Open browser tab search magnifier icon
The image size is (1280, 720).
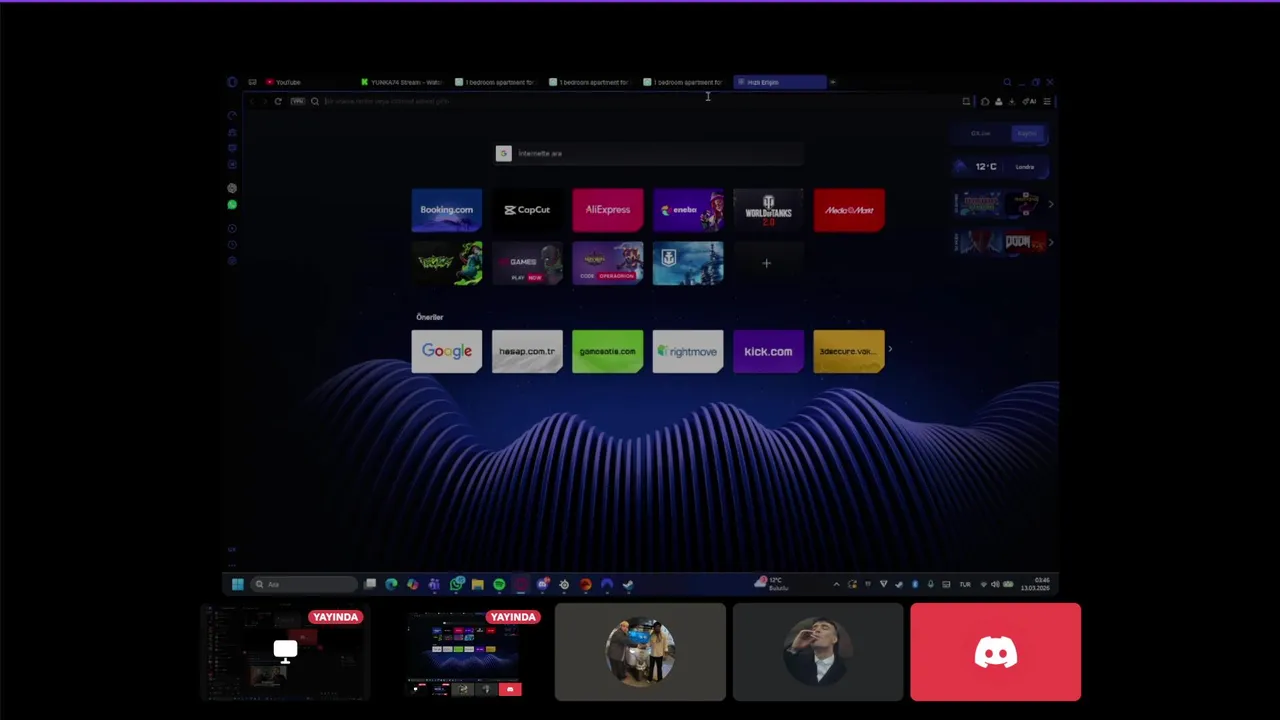tap(1007, 82)
